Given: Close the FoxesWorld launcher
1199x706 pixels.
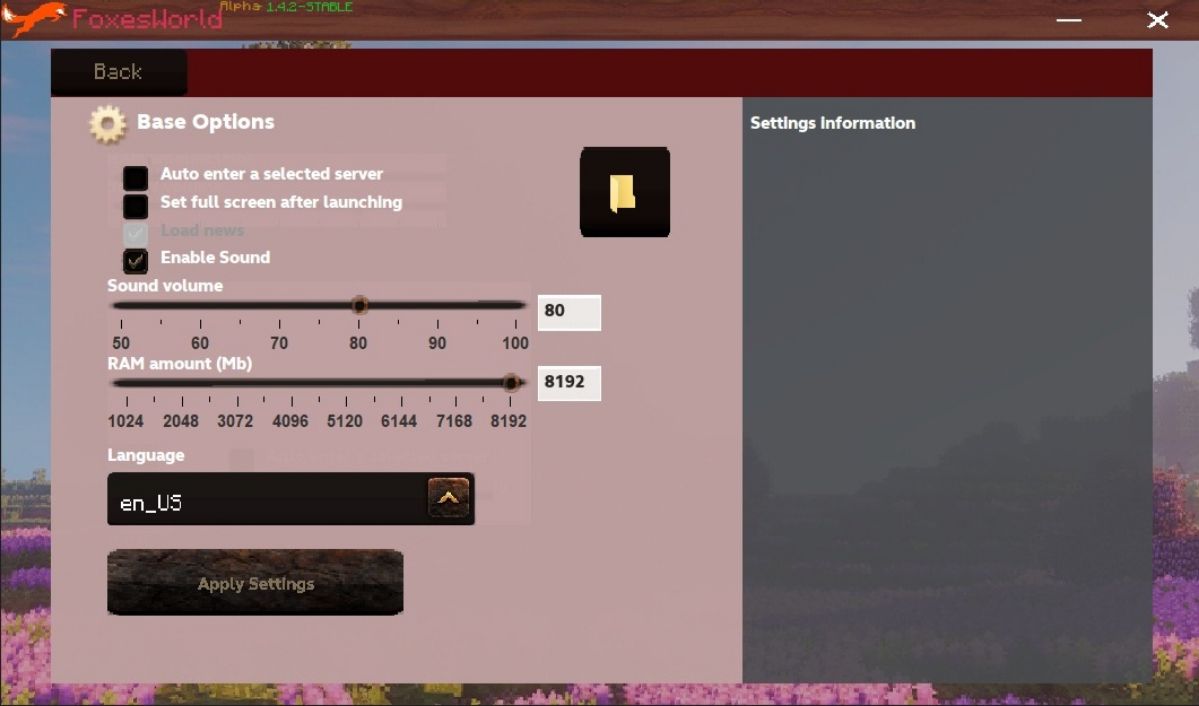Looking at the screenshot, I should pyautogui.click(x=1157, y=20).
